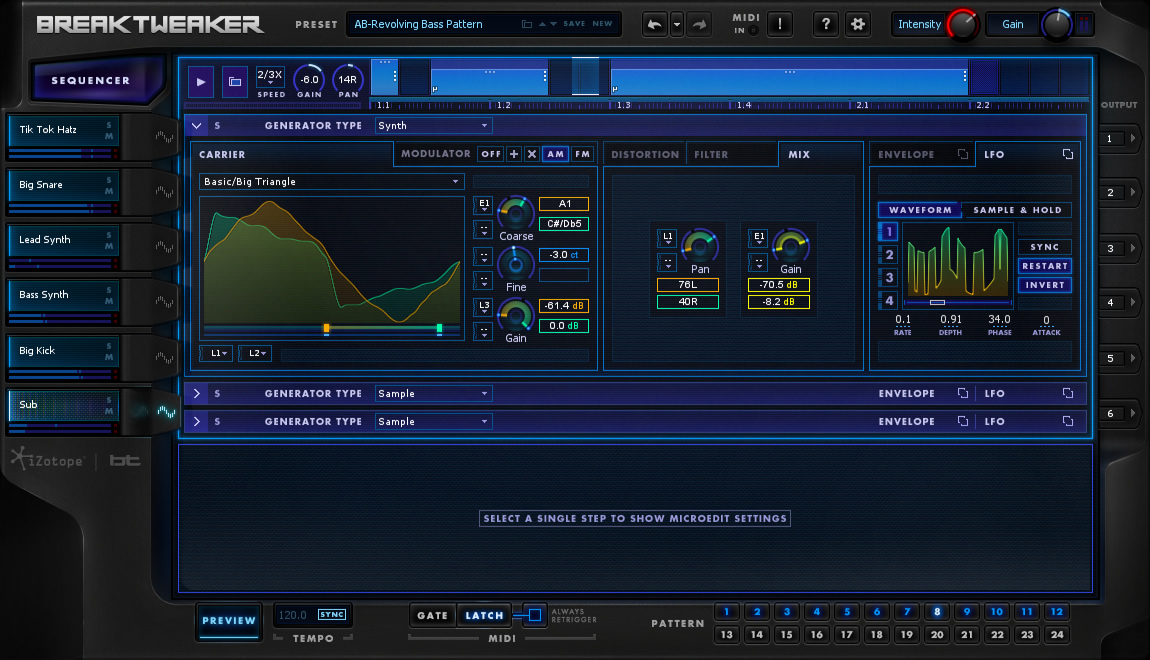
Task: Open Sub track waveform icon
Action: pyautogui.click(x=166, y=411)
